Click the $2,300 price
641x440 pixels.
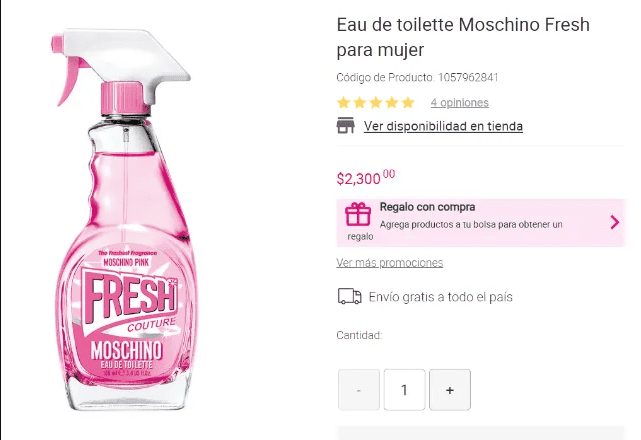(x=366, y=179)
